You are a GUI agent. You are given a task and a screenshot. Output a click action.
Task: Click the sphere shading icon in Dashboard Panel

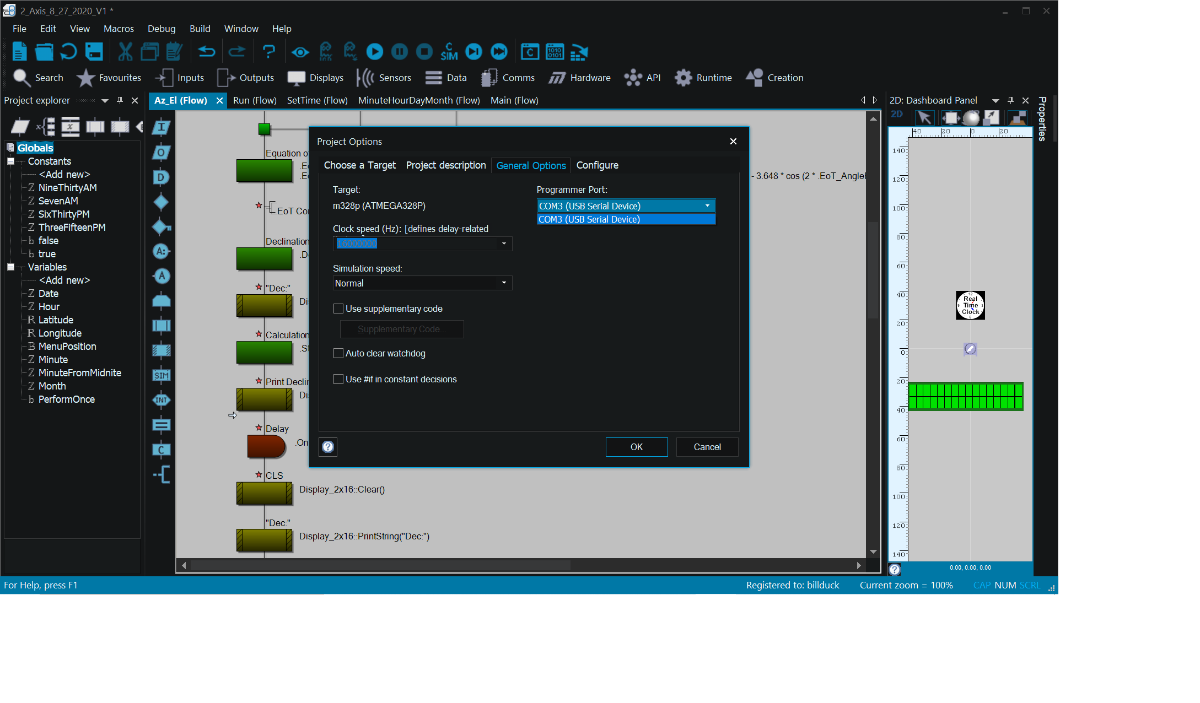coord(971,118)
